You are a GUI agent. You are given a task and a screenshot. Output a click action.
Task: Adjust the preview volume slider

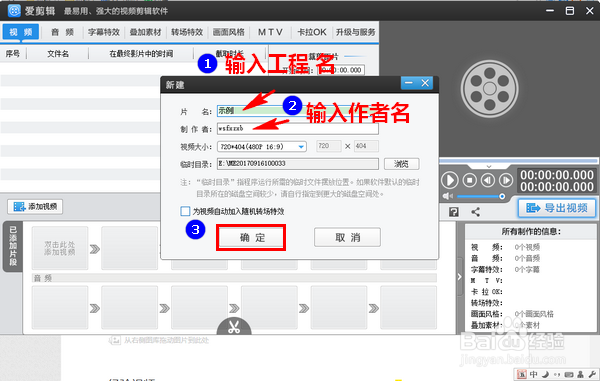[481, 196]
